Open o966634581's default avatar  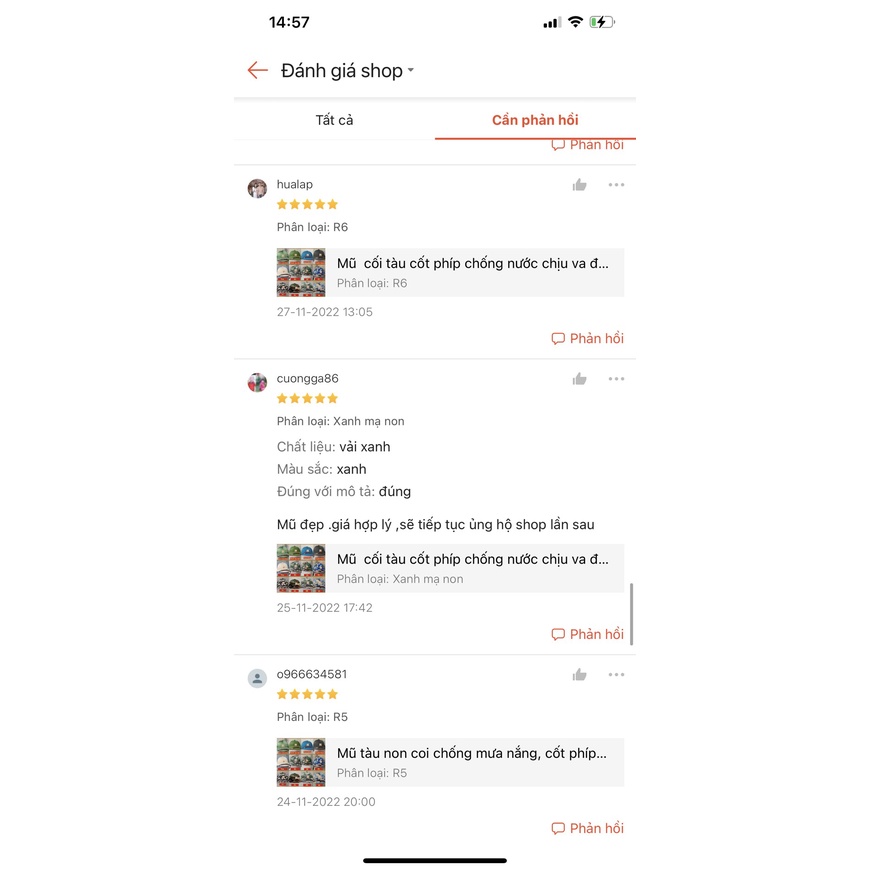point(257,678)
